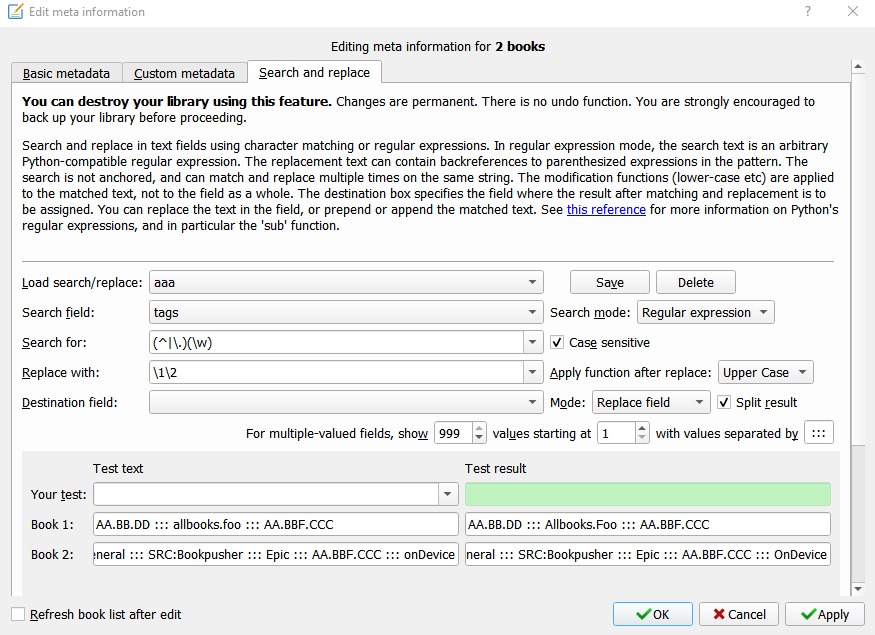875x635 pixels.
Task: Click the Save search/replace button
Action: point(610,283)
